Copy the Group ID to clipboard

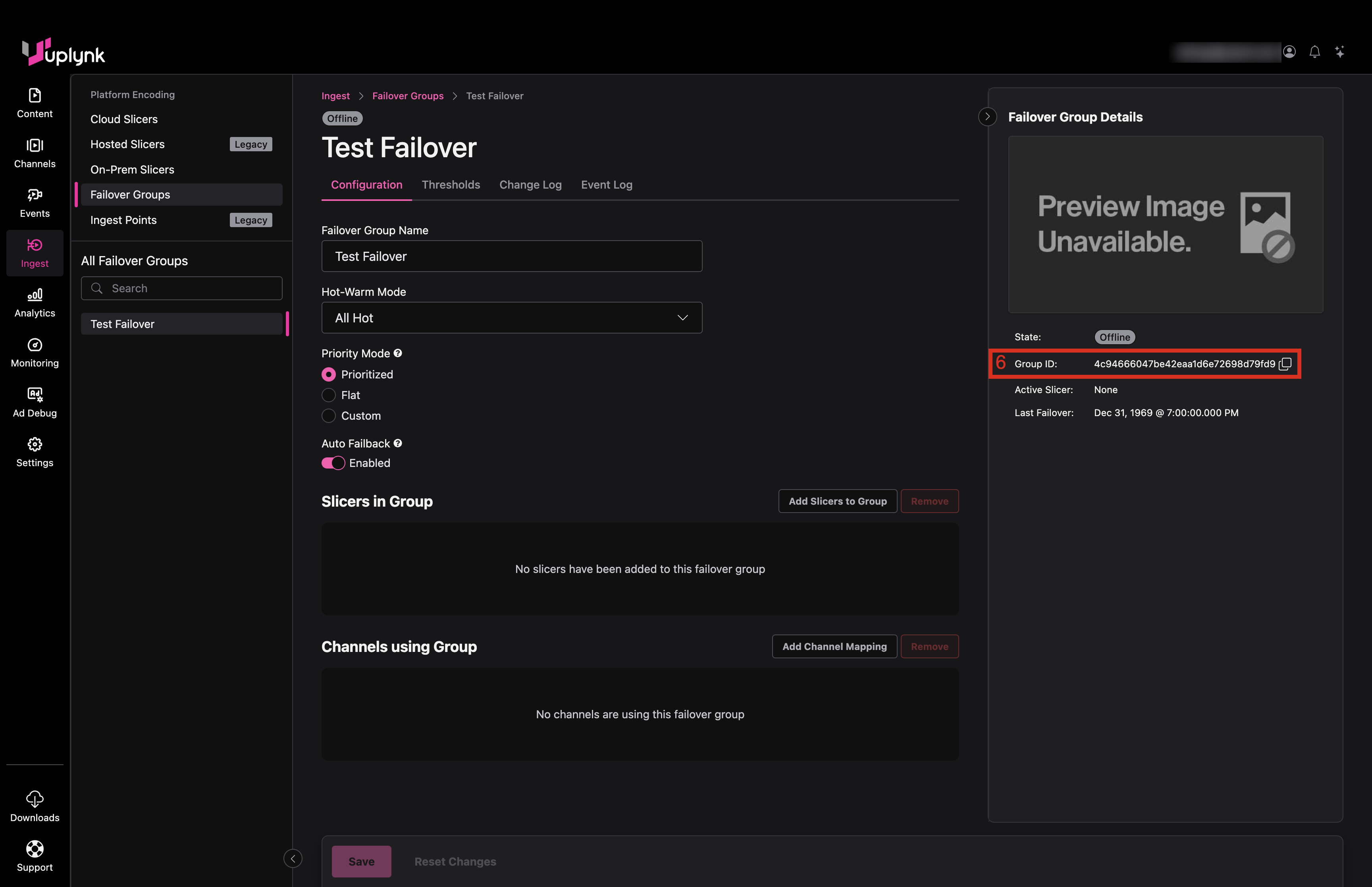click(1285, 364)
